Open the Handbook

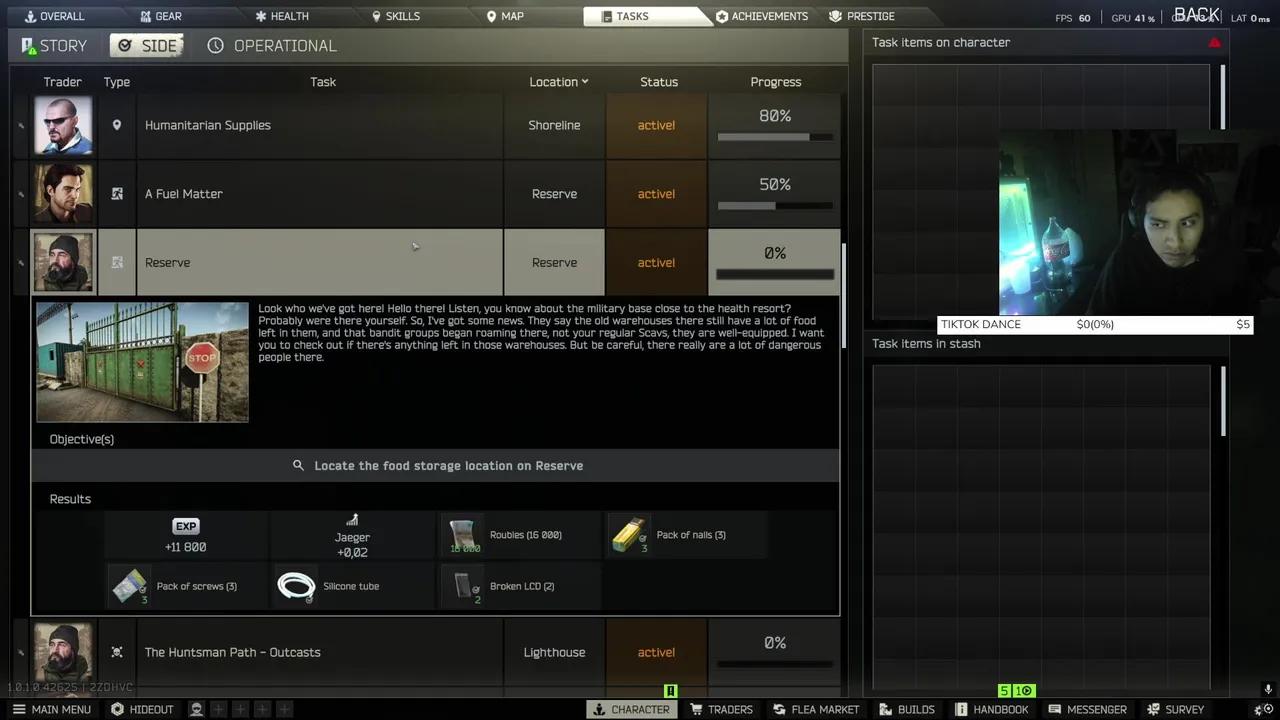point(992,709)
